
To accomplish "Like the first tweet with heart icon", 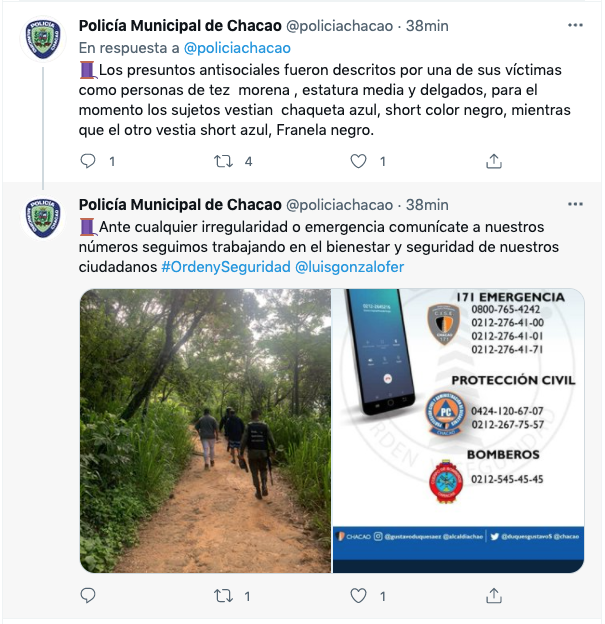I will click(359, 160).
